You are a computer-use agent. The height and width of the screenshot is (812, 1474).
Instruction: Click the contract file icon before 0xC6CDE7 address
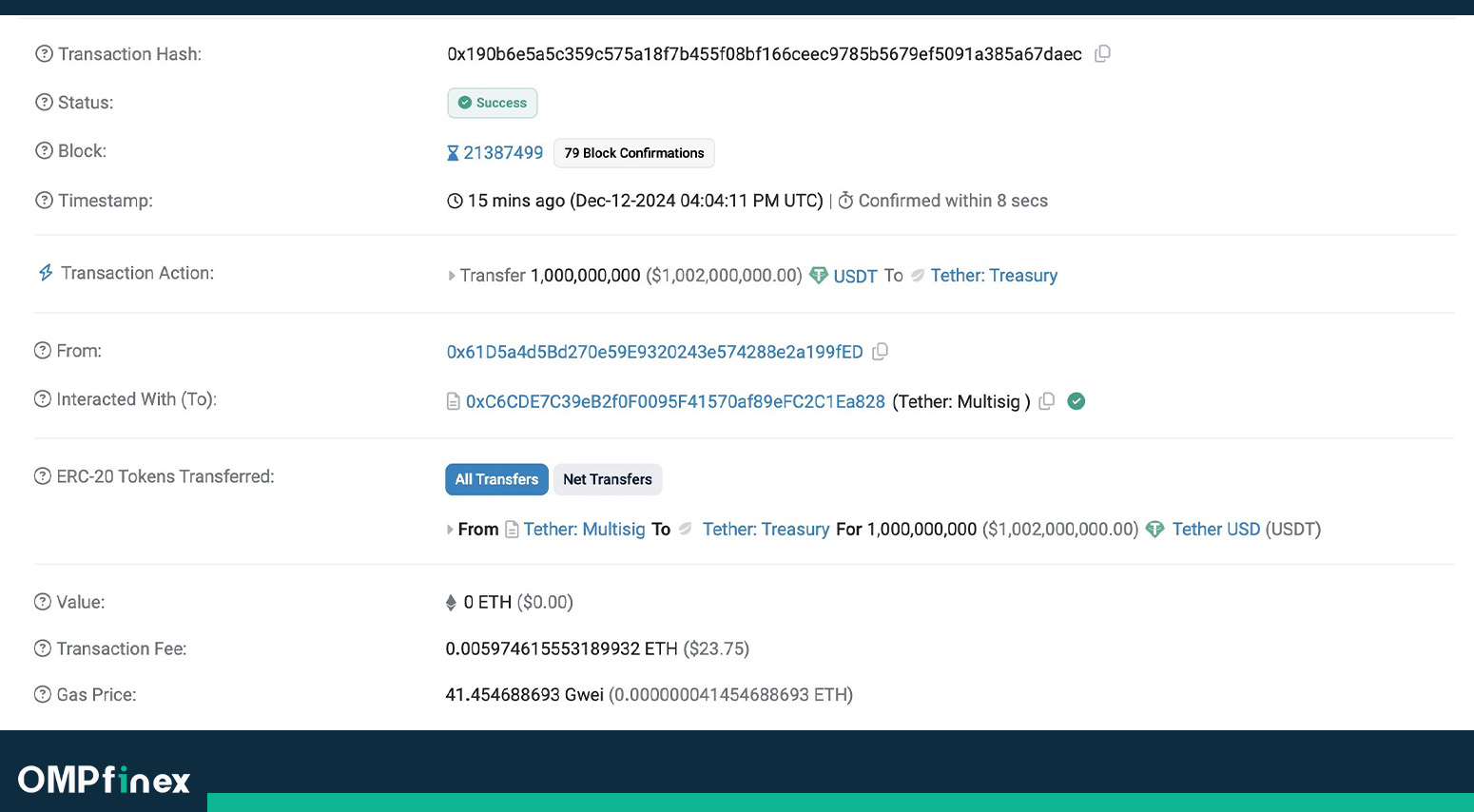[454, 402]
